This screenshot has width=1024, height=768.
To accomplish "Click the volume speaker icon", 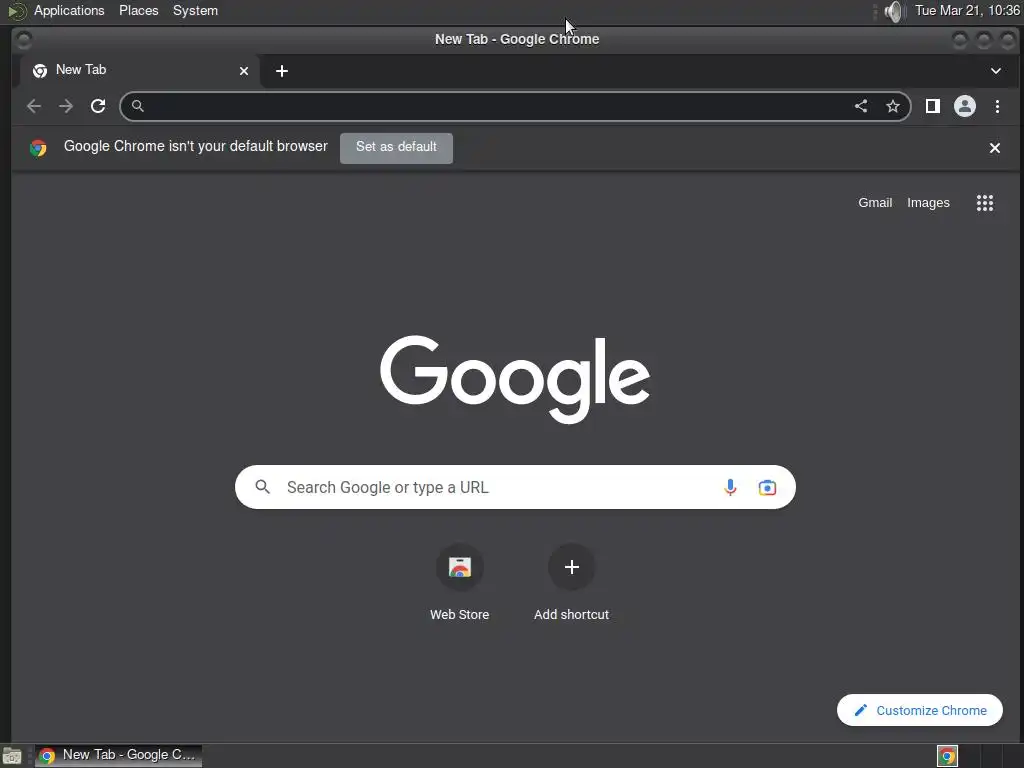I will click(893, 11).
